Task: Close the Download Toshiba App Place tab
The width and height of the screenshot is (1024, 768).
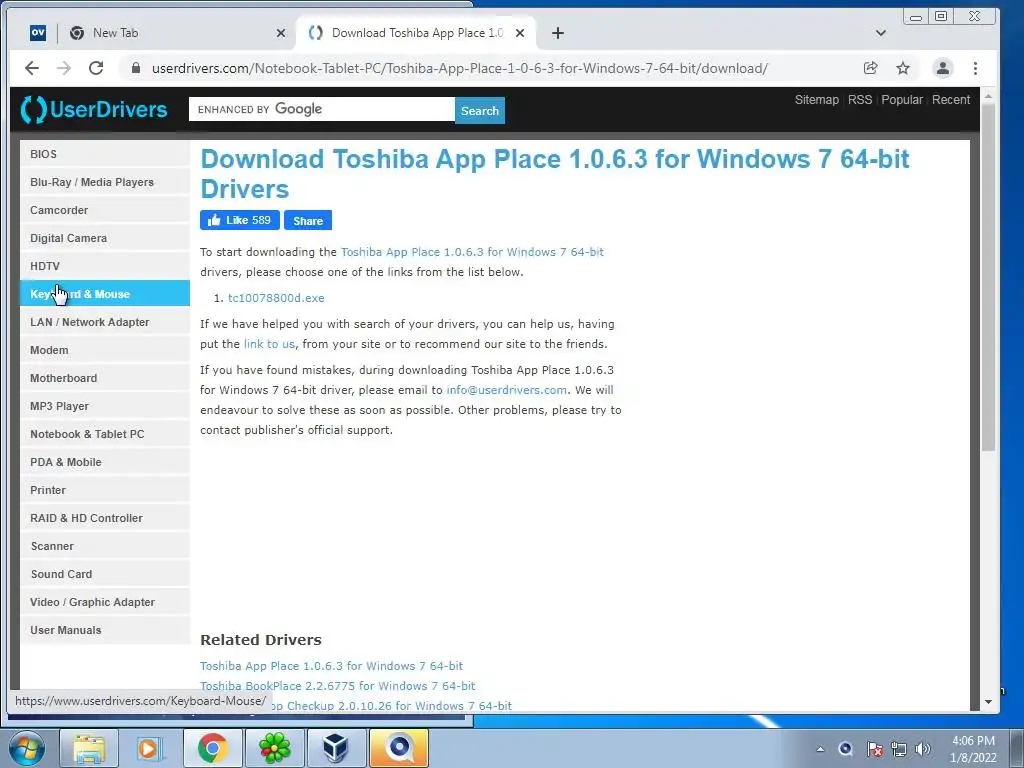Action: (520, 33)
